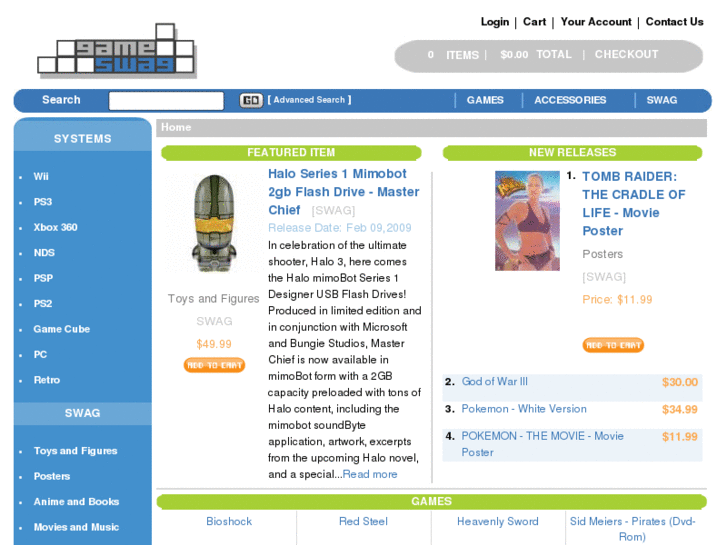
Task: Go to Login page
Action: (495, 22)
